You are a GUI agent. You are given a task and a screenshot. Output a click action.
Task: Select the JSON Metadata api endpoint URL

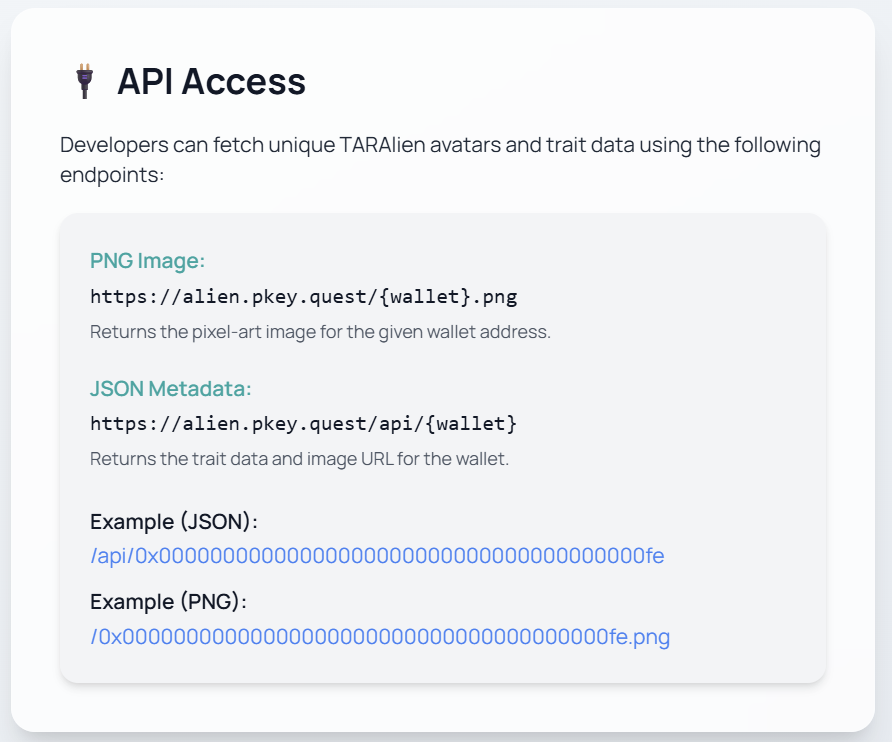(304, 424)
